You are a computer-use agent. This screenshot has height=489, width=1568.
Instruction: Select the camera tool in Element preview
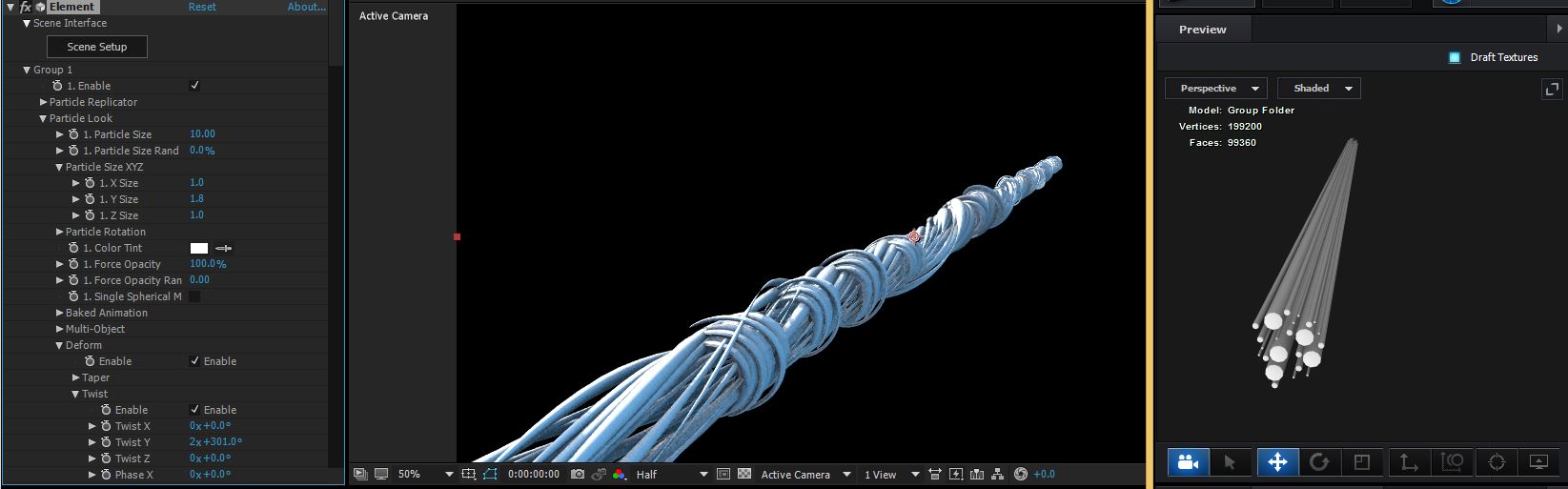pos(1188,462)
